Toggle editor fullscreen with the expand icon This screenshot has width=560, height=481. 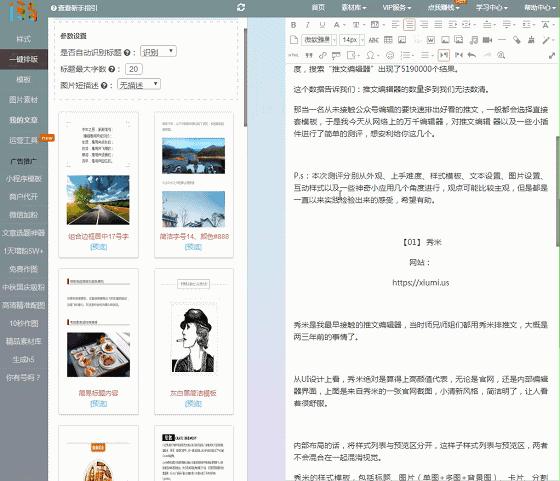[552, 55]
